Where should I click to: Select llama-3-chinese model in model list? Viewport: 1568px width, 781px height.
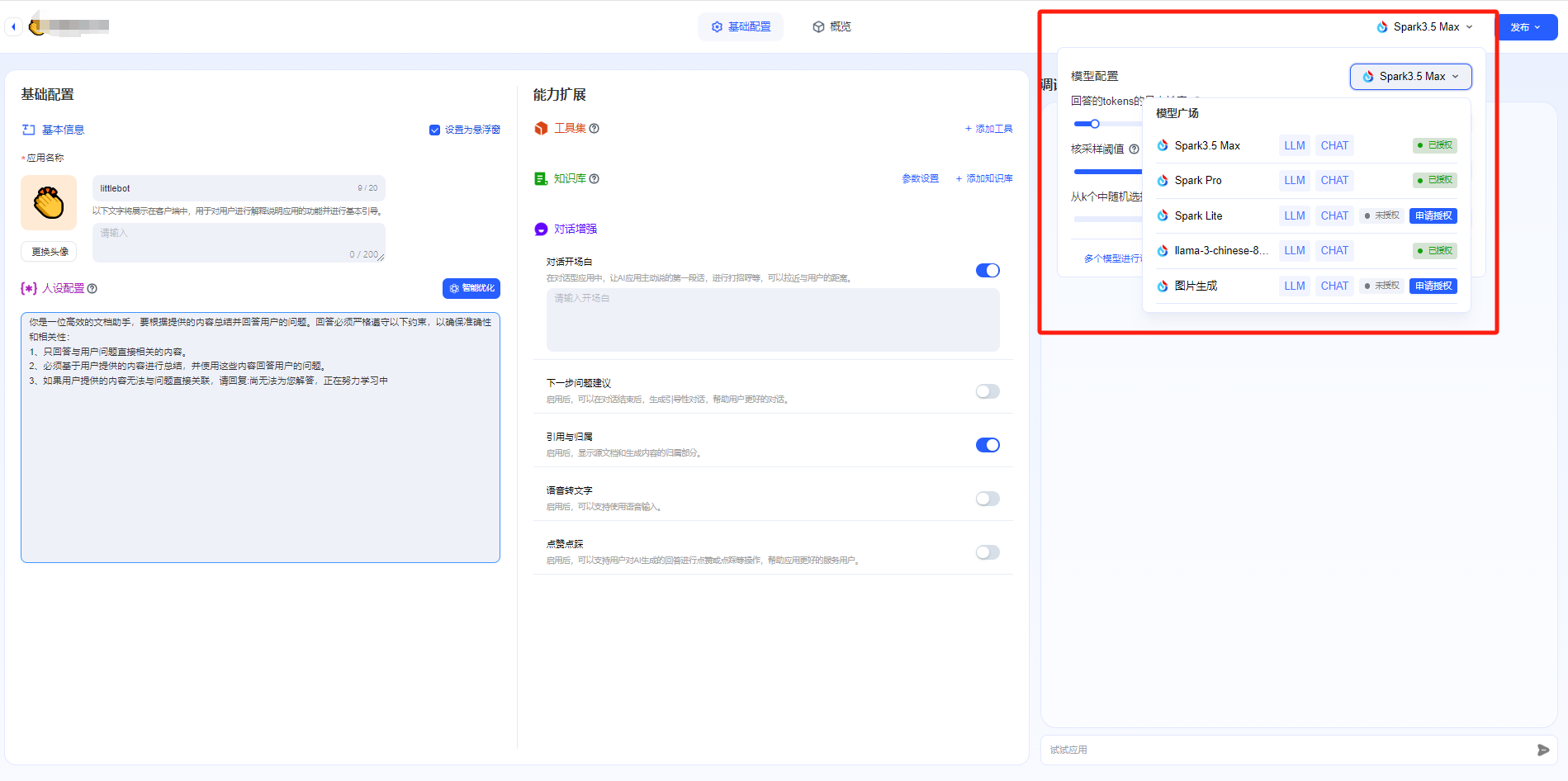tap(1220, 251)
